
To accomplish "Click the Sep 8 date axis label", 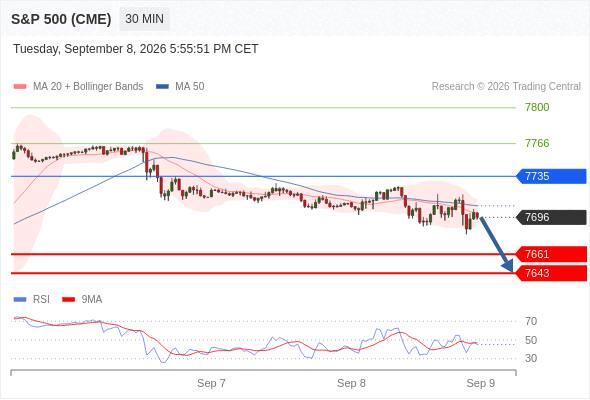I will click(x=351, y=383).
